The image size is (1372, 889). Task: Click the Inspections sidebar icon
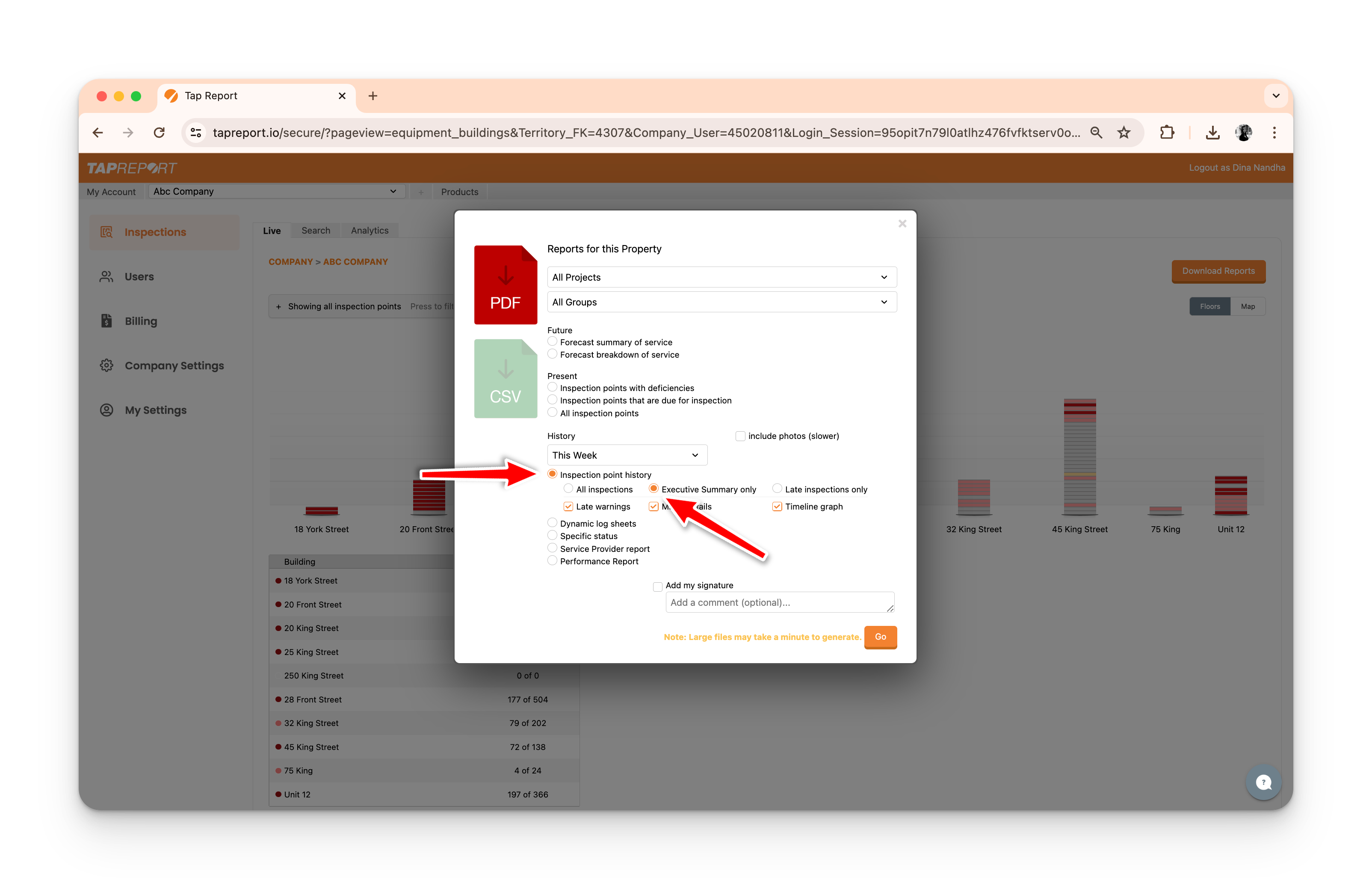click(106, 232)
